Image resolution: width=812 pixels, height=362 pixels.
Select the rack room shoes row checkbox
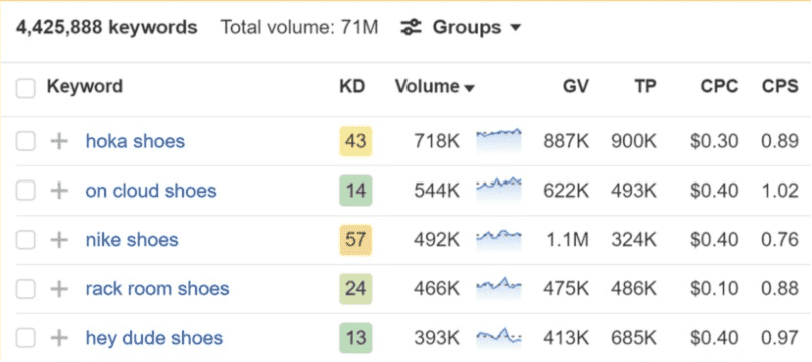(25, 288)
